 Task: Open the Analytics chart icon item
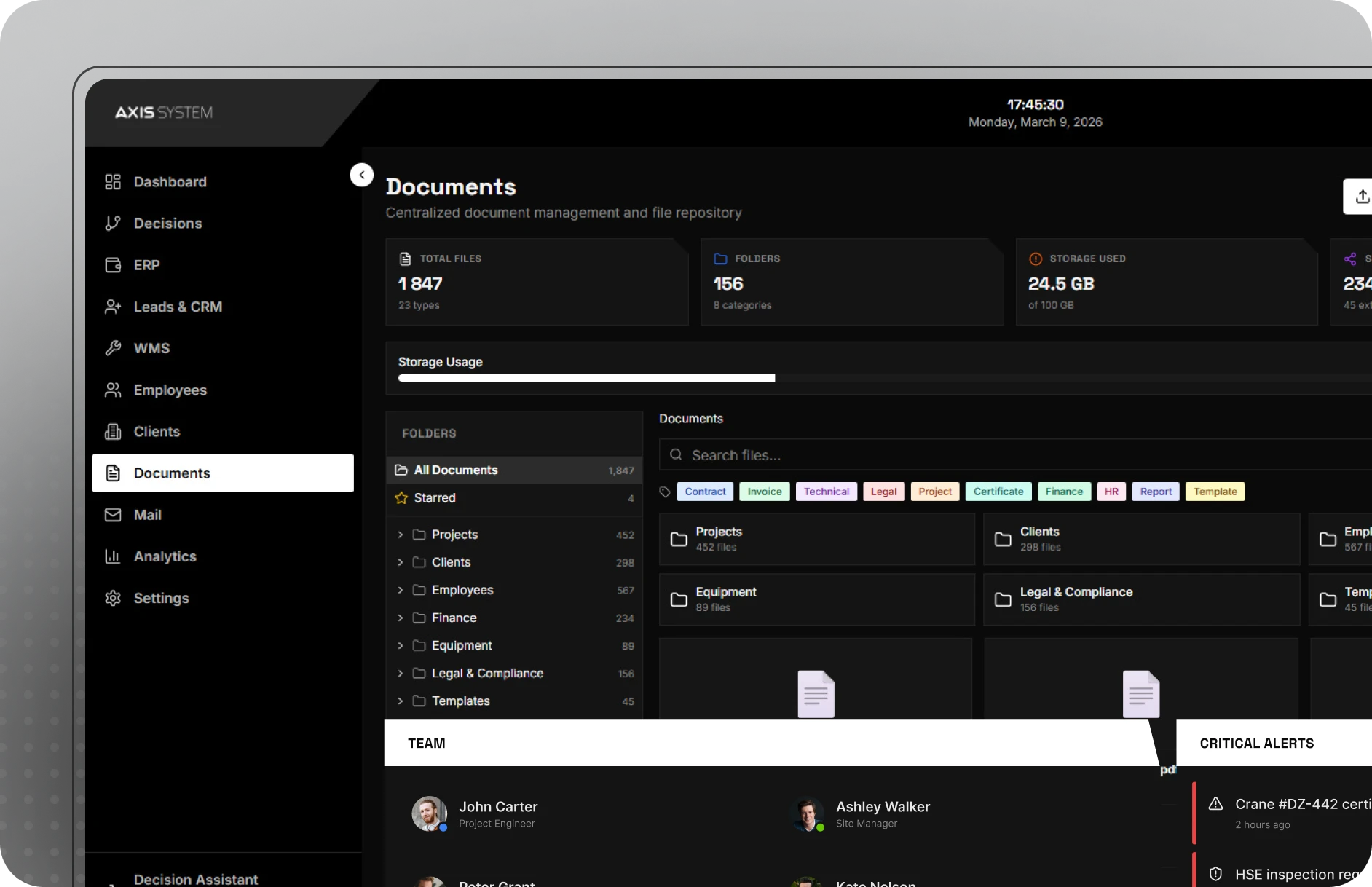click(x=113, y=556)
